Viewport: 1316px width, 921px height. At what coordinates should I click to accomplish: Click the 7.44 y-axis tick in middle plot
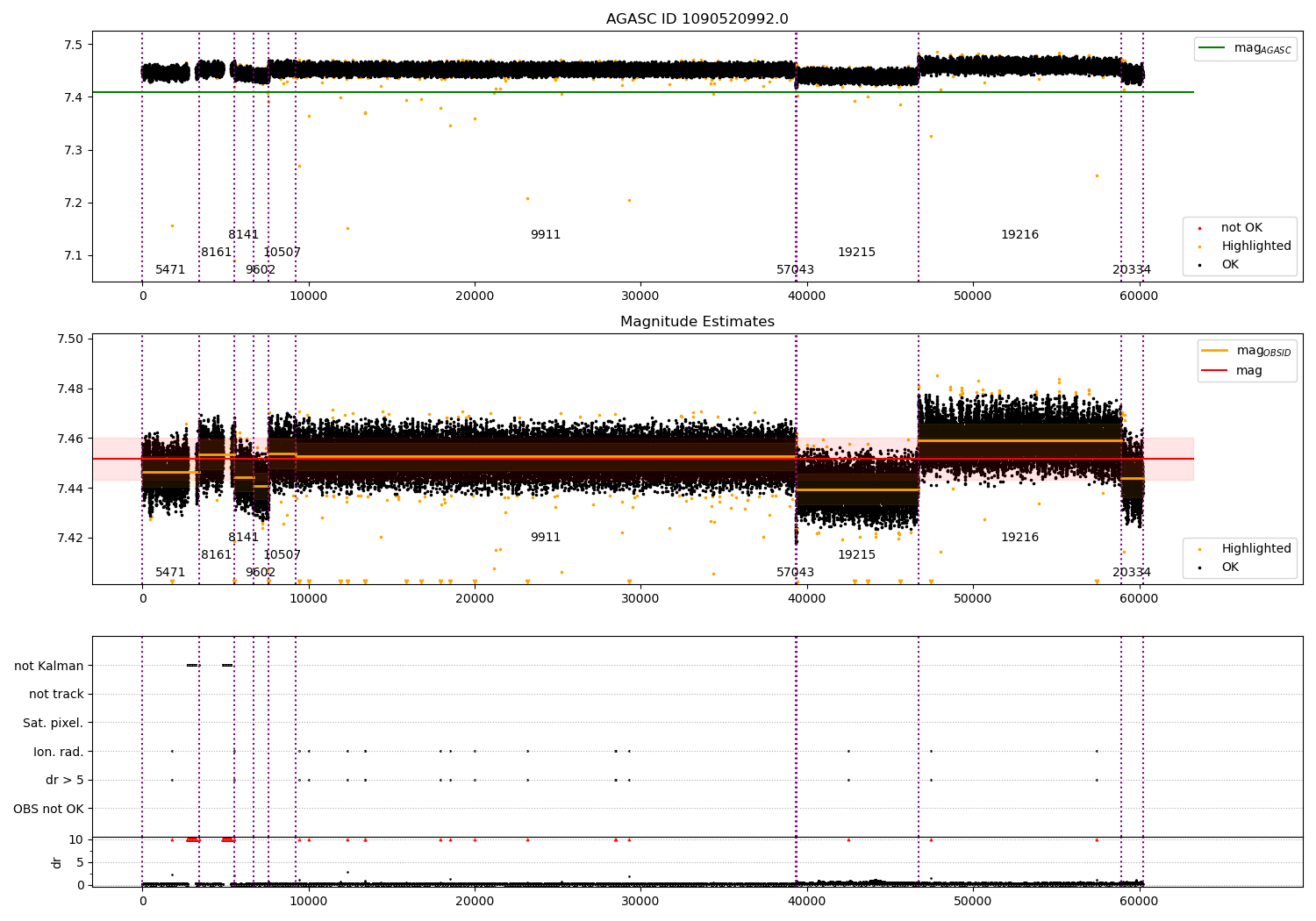[x=71, y=489]
